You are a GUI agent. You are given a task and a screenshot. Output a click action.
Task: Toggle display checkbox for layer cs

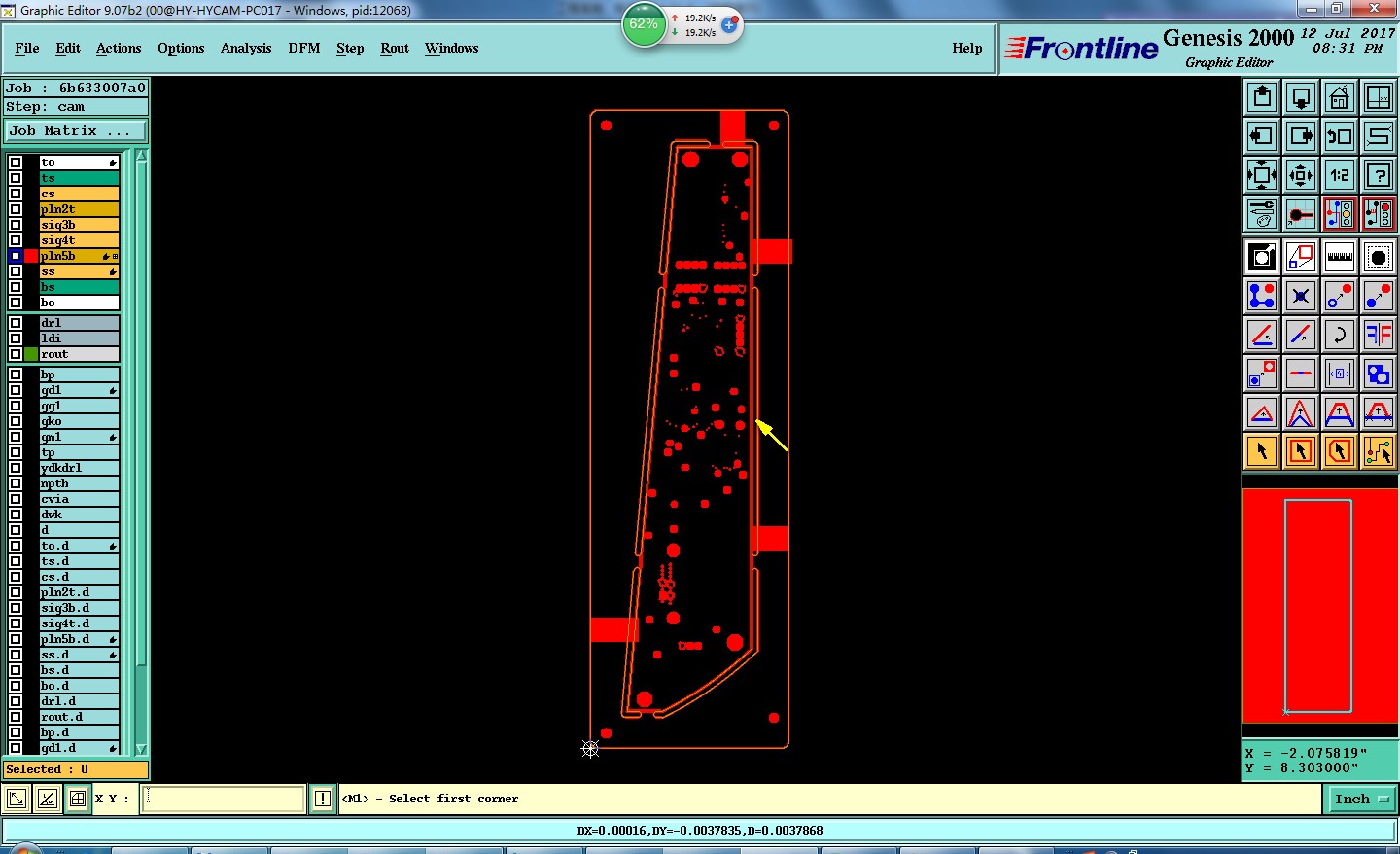point(16,194)
